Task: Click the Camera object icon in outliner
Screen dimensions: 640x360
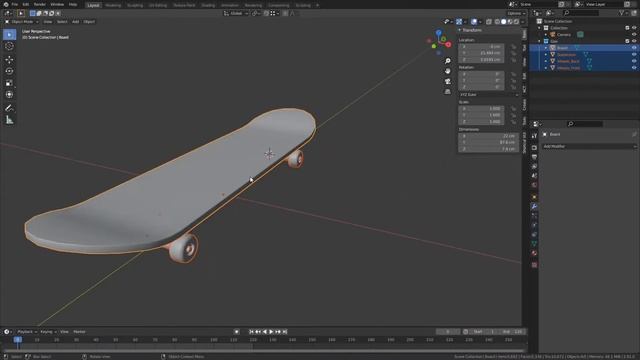Action: click(553, 35)
